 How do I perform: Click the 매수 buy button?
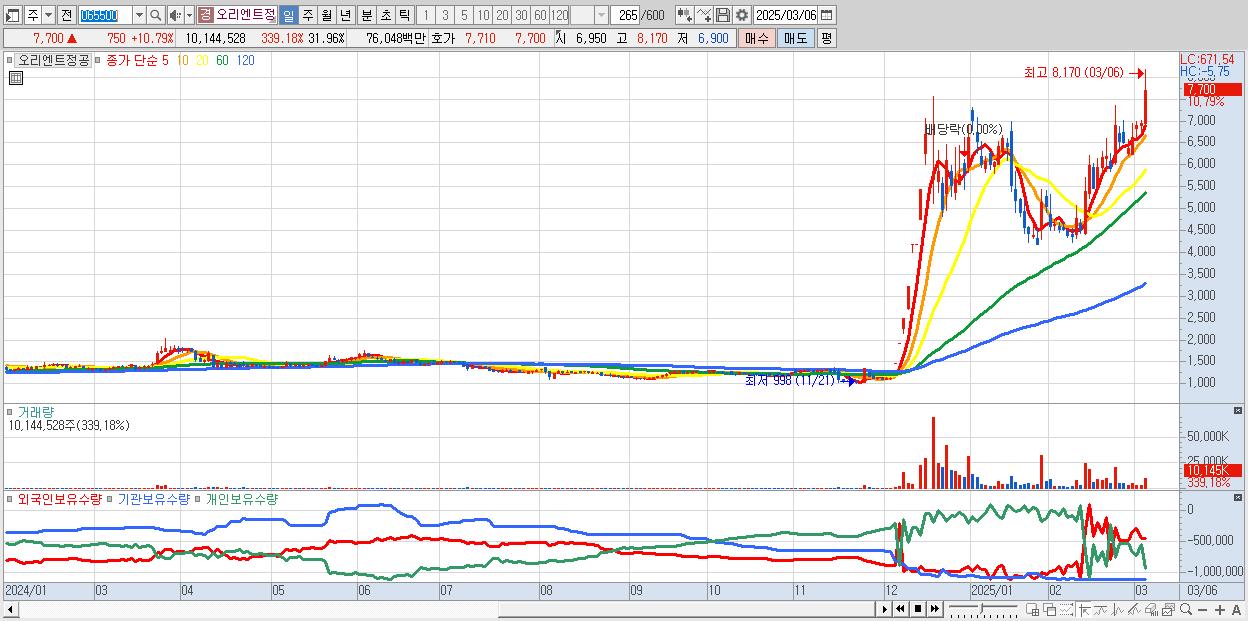click(x=757, y=38)
